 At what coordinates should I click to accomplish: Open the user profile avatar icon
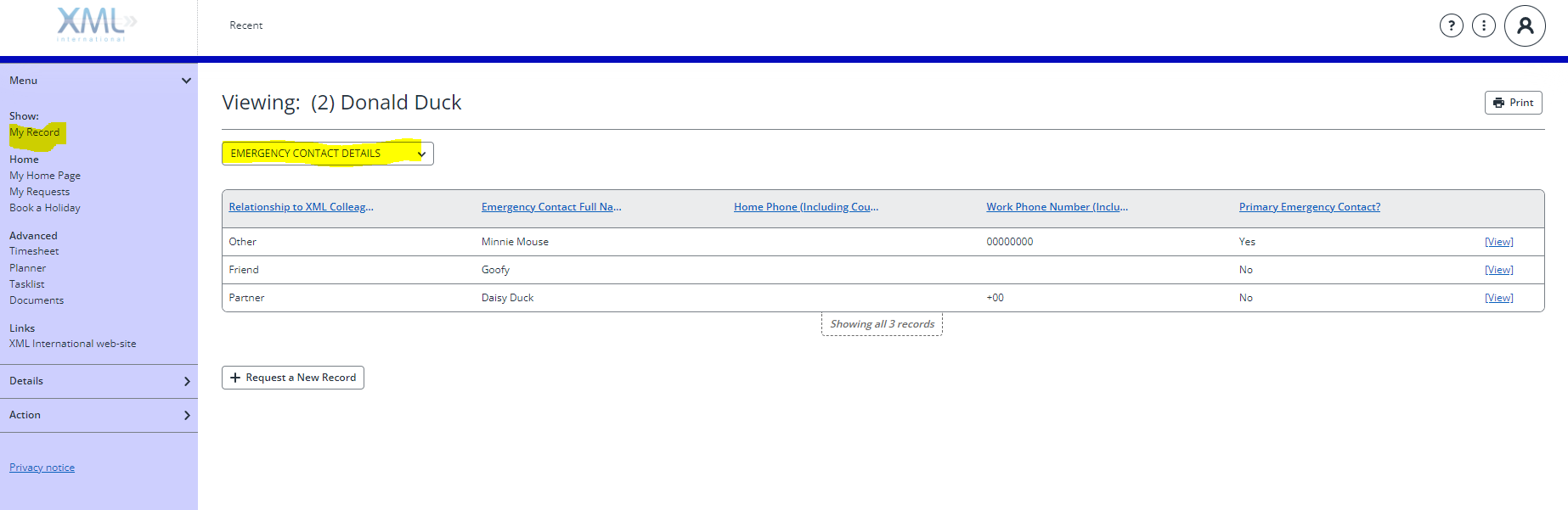pyautogui.click(x=1525, y=25)
